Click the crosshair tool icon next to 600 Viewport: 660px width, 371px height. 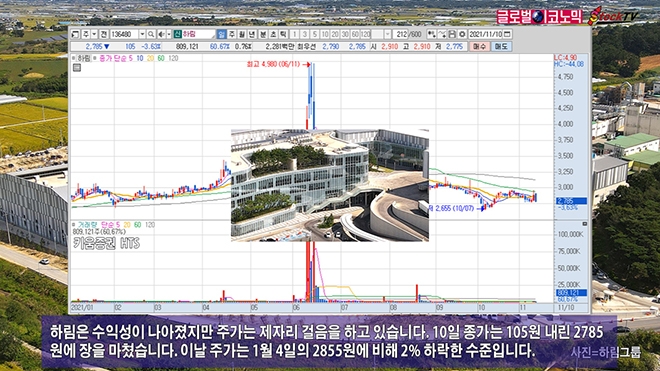(x=431, y=34)
